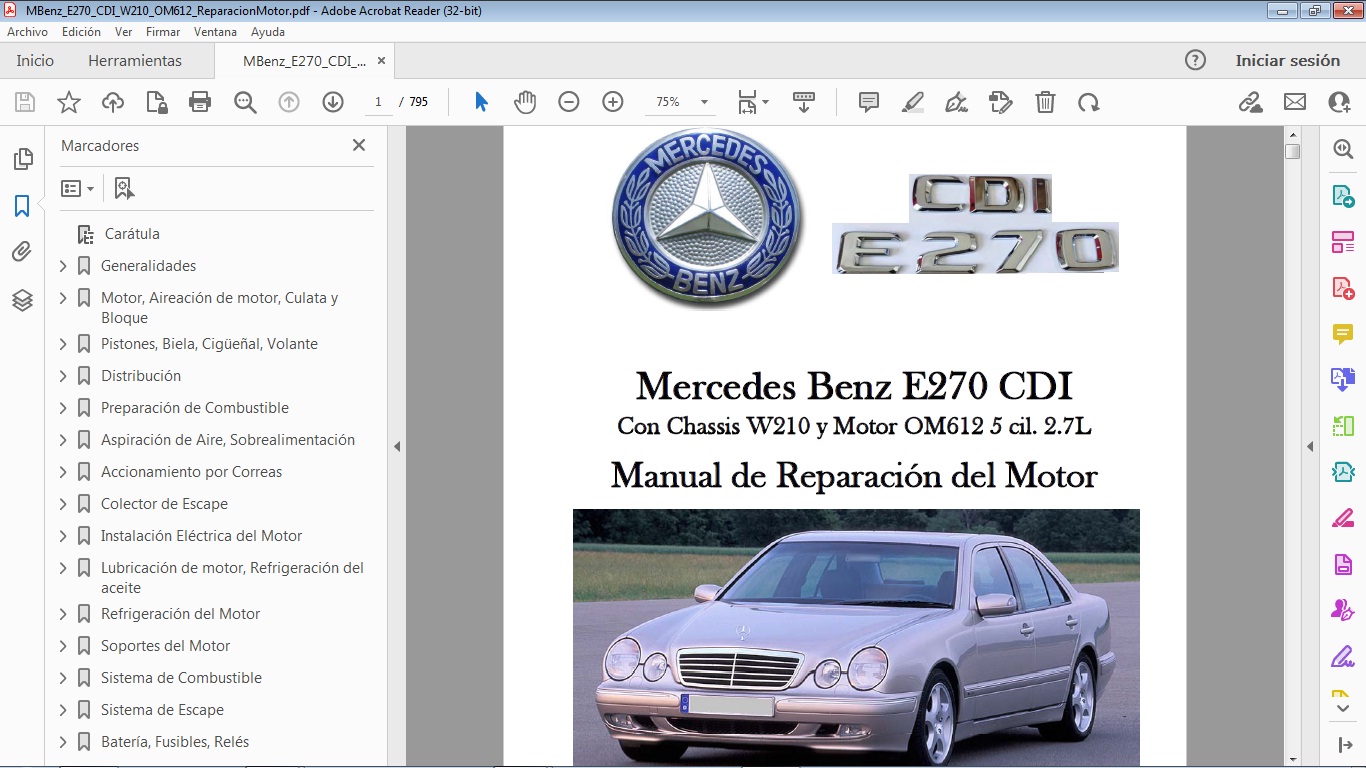1366x768 pixels.
Task: Click the zoom out button
Action: [568, 102]
